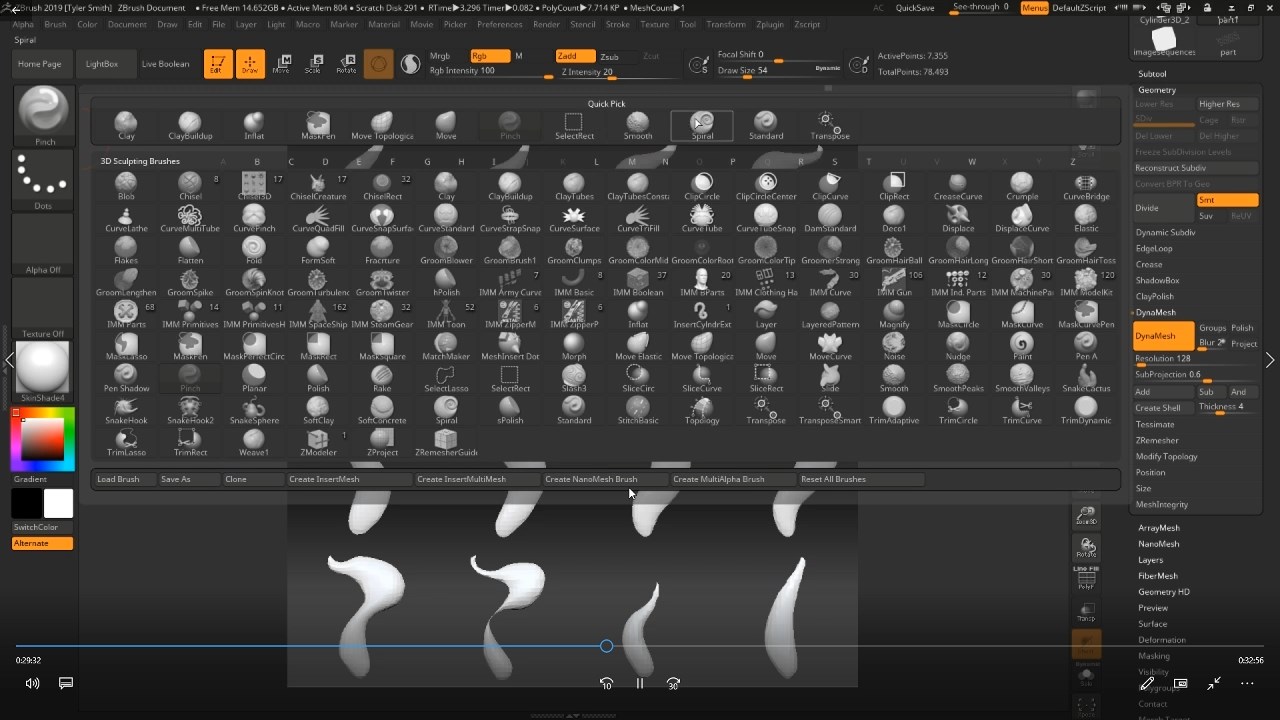Pause the video playback
The width and height of the screenshot is (1280, 720).
click(x=640, y=683)
